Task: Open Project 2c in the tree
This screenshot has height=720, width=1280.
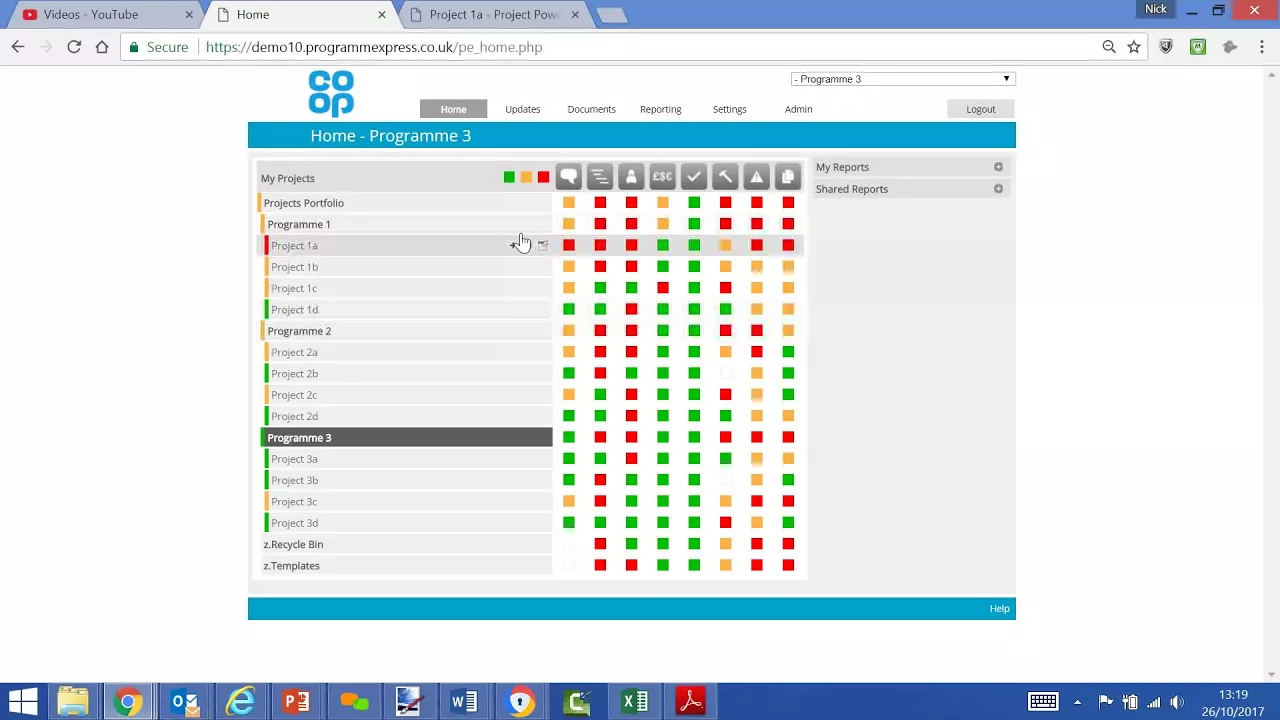Action: (294, 395)
